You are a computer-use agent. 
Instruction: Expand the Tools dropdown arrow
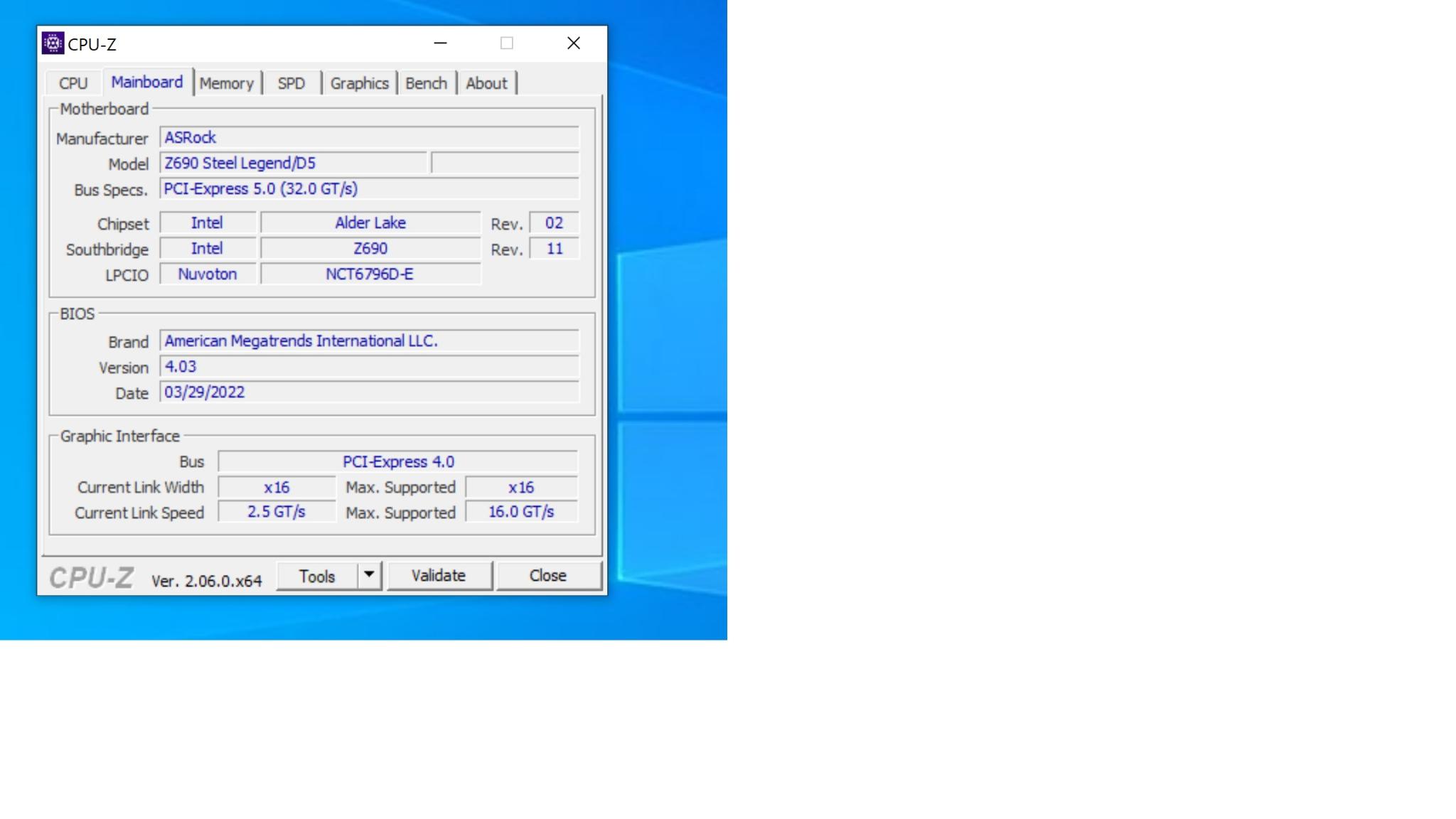point(369,575)
